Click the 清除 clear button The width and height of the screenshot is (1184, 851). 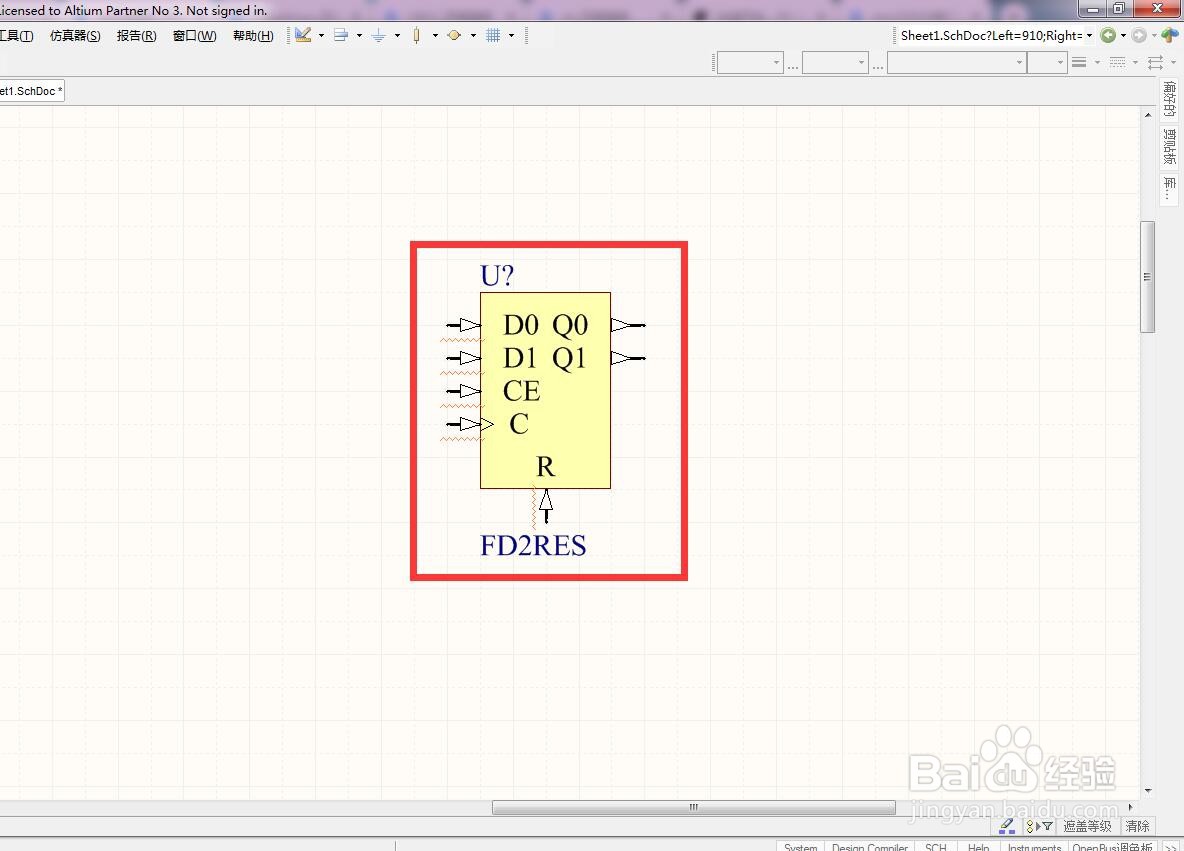coord(1137,826)
